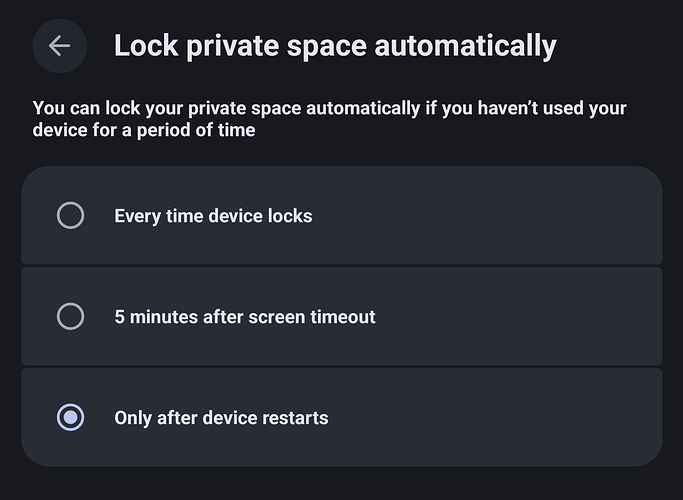Tap the "5 minutes after screen timeout" label

[245, 317]
